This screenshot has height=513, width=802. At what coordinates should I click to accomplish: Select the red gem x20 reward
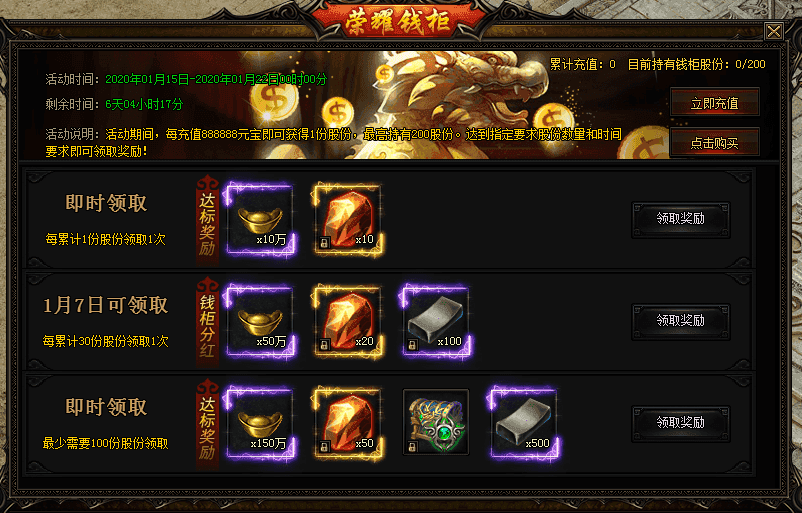click(348, 321)
